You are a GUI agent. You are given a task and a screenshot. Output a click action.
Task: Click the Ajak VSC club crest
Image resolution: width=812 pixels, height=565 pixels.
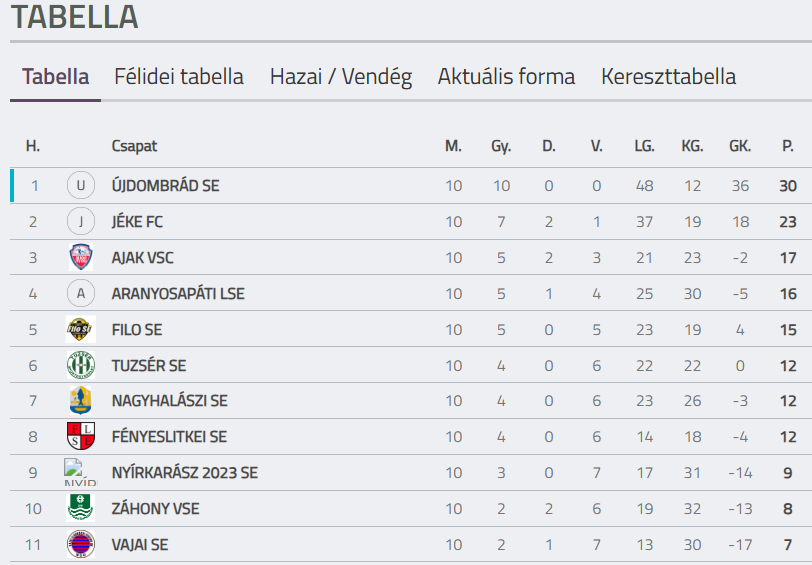[80, 258]
